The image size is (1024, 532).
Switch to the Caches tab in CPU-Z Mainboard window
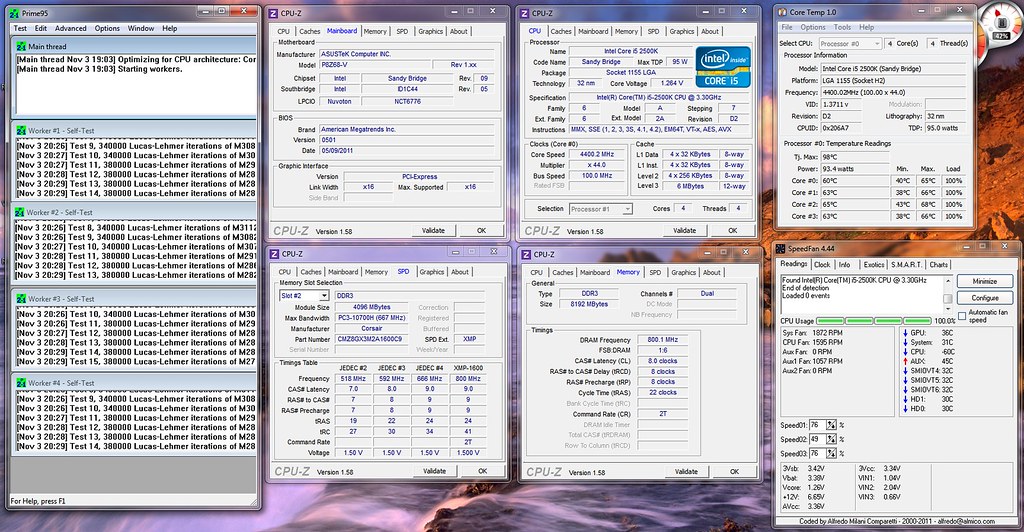pos(310,31)
